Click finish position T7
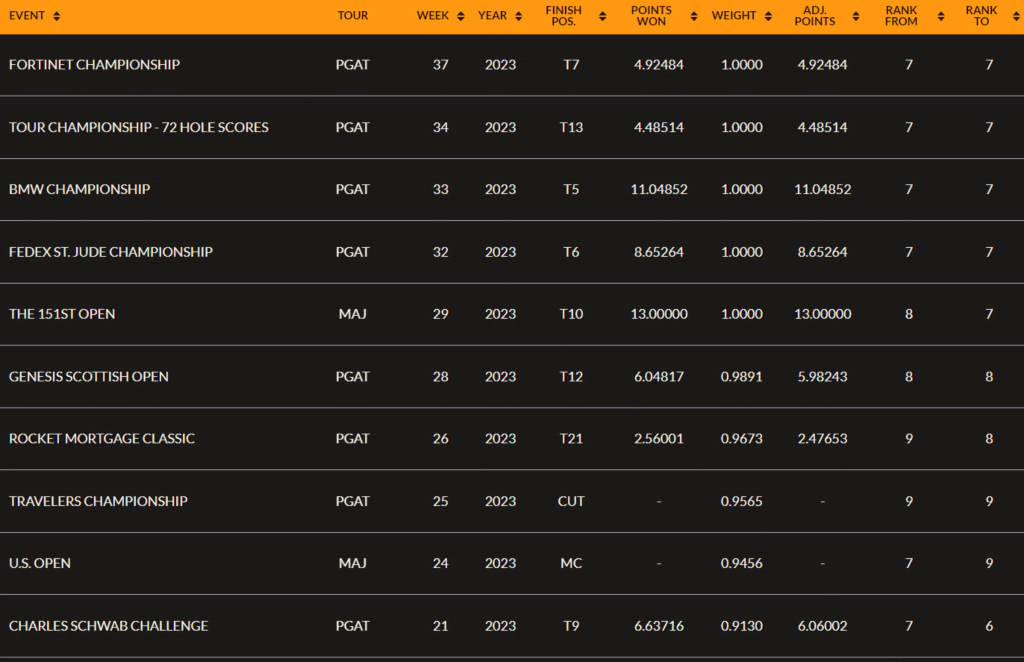1024x662 pixels. tap(571, 65)
